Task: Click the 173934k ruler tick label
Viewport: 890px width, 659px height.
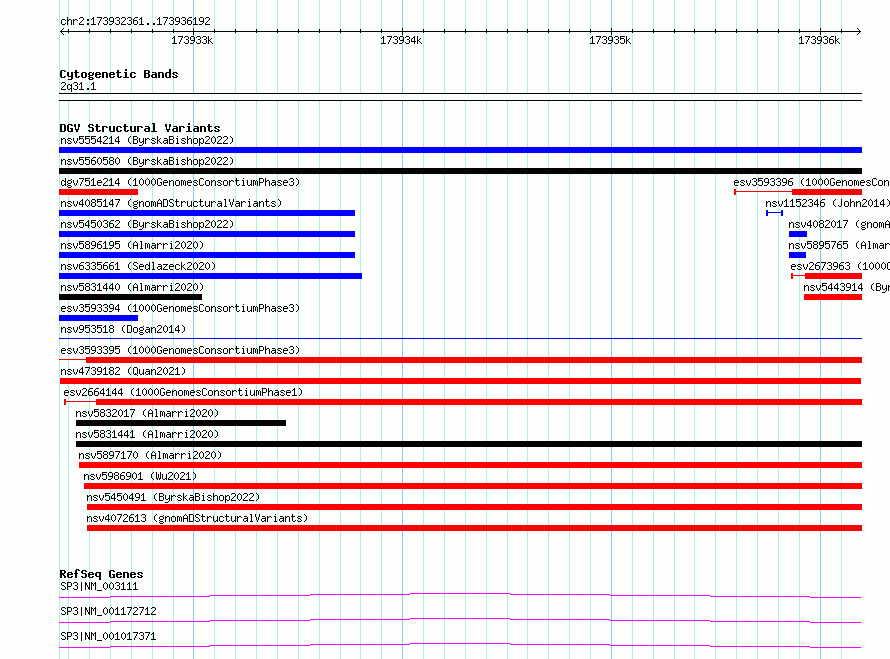Action: (401, 40)
